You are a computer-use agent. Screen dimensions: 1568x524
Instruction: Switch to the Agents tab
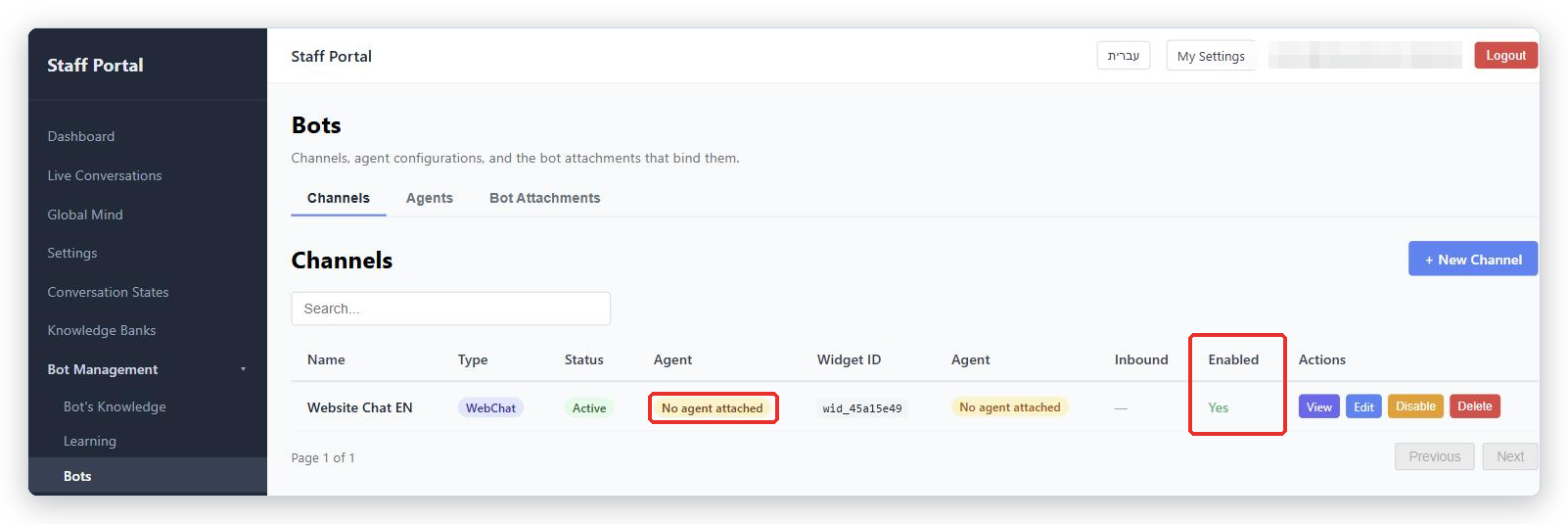point(430,198)
